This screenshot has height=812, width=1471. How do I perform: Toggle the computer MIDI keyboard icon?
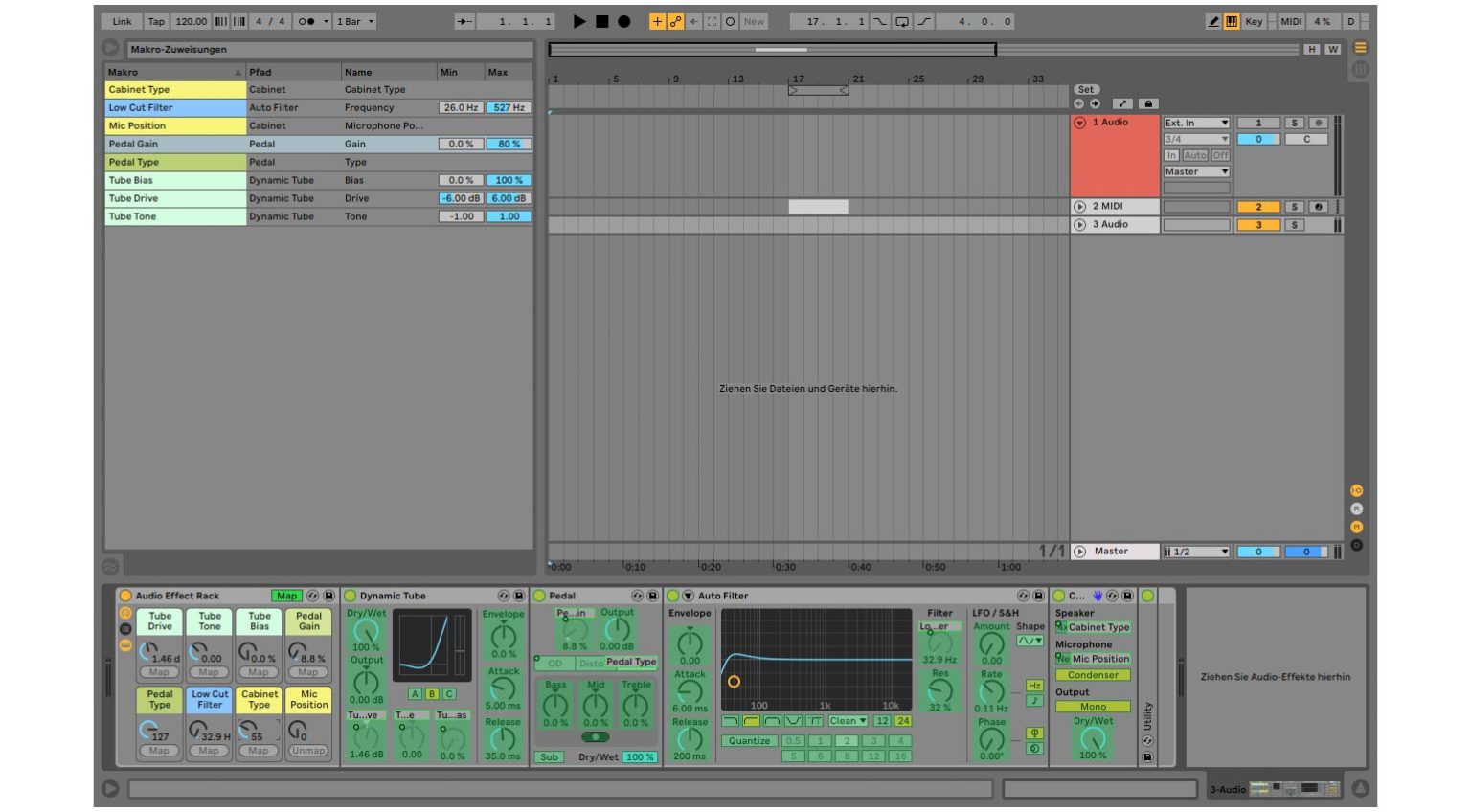(x=1232, y=21)
